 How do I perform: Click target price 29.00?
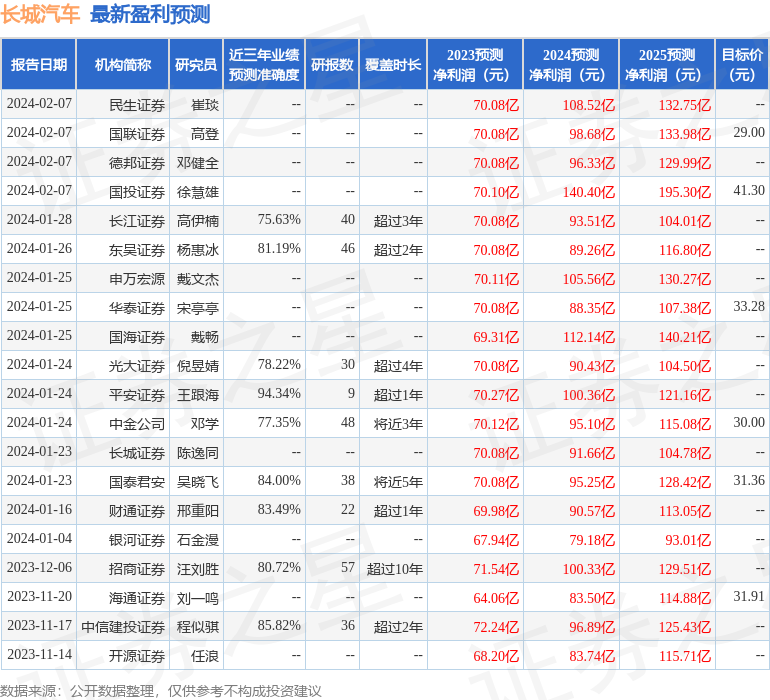click(749, 132)
